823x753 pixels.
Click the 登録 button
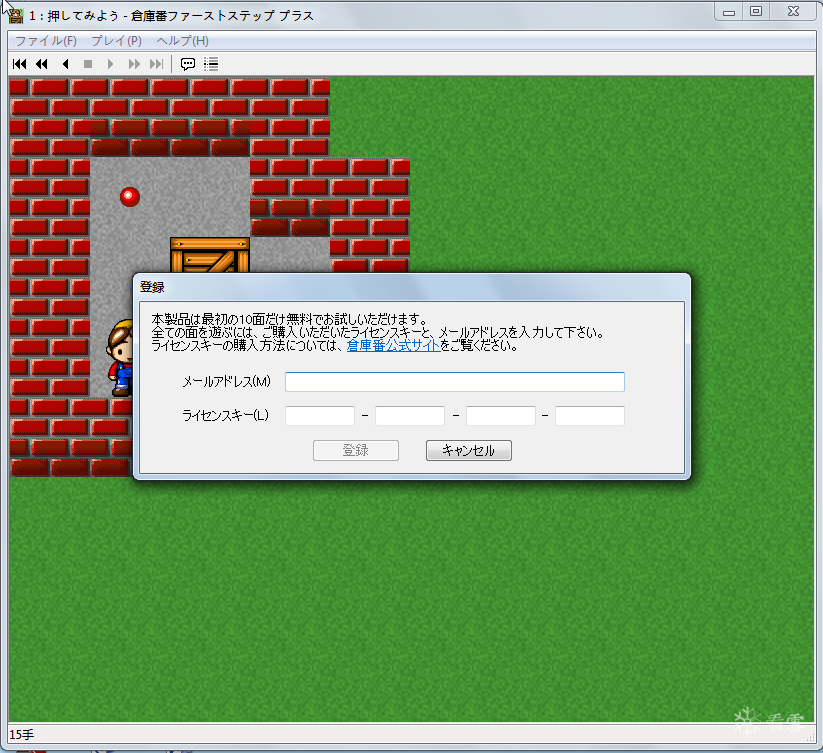356,450
